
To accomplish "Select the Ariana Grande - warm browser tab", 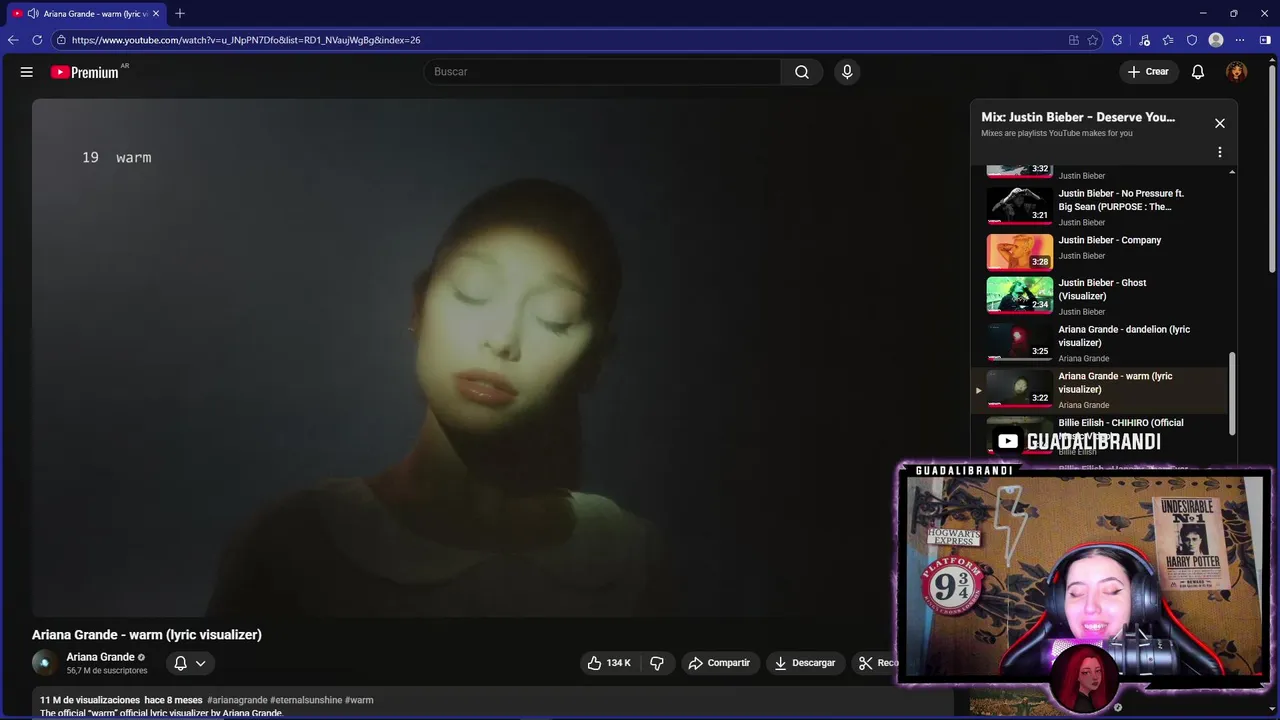I will pyautogui.click(x=87, y=13).
